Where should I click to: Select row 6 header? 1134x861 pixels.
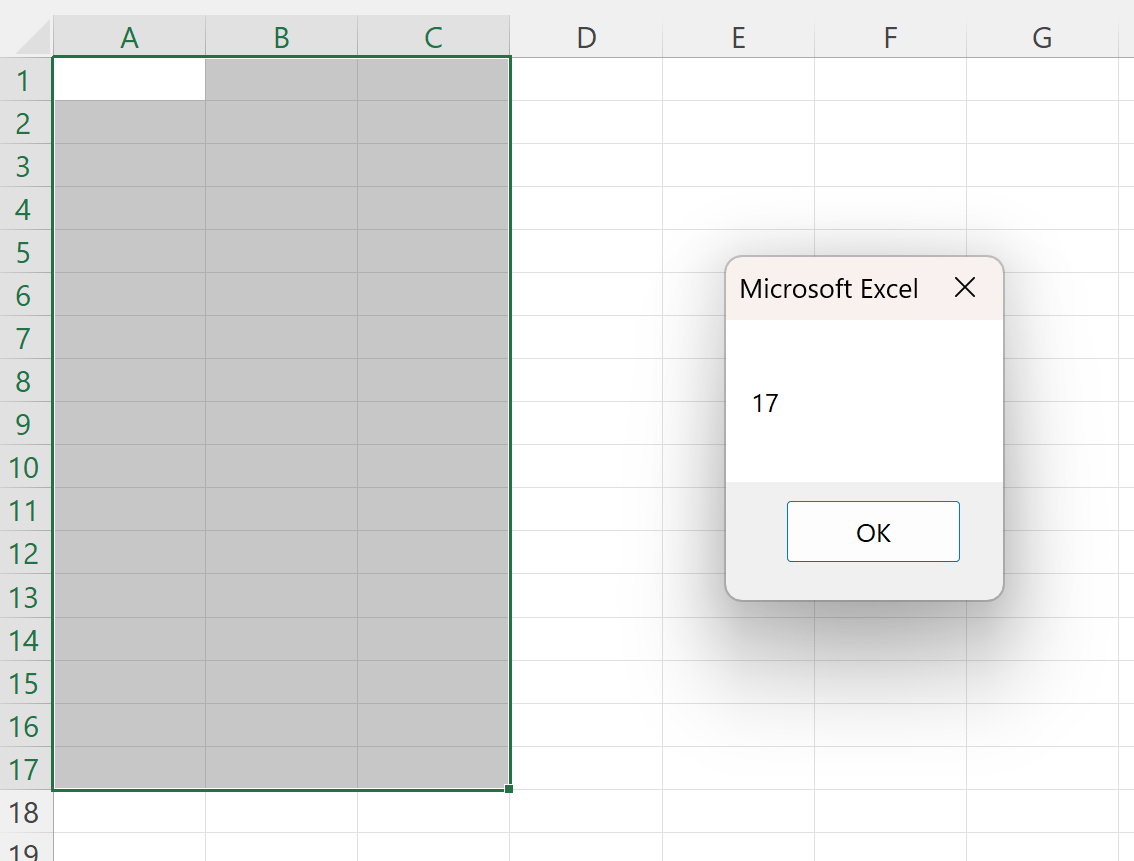[26, 295]
